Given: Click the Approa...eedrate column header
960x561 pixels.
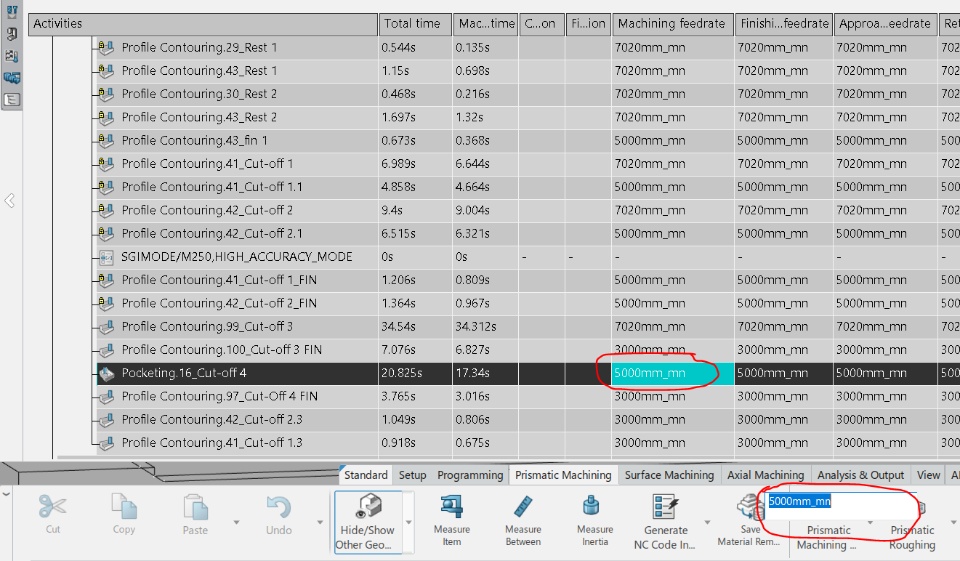Looking at the screenshot, I should (885, 24).
